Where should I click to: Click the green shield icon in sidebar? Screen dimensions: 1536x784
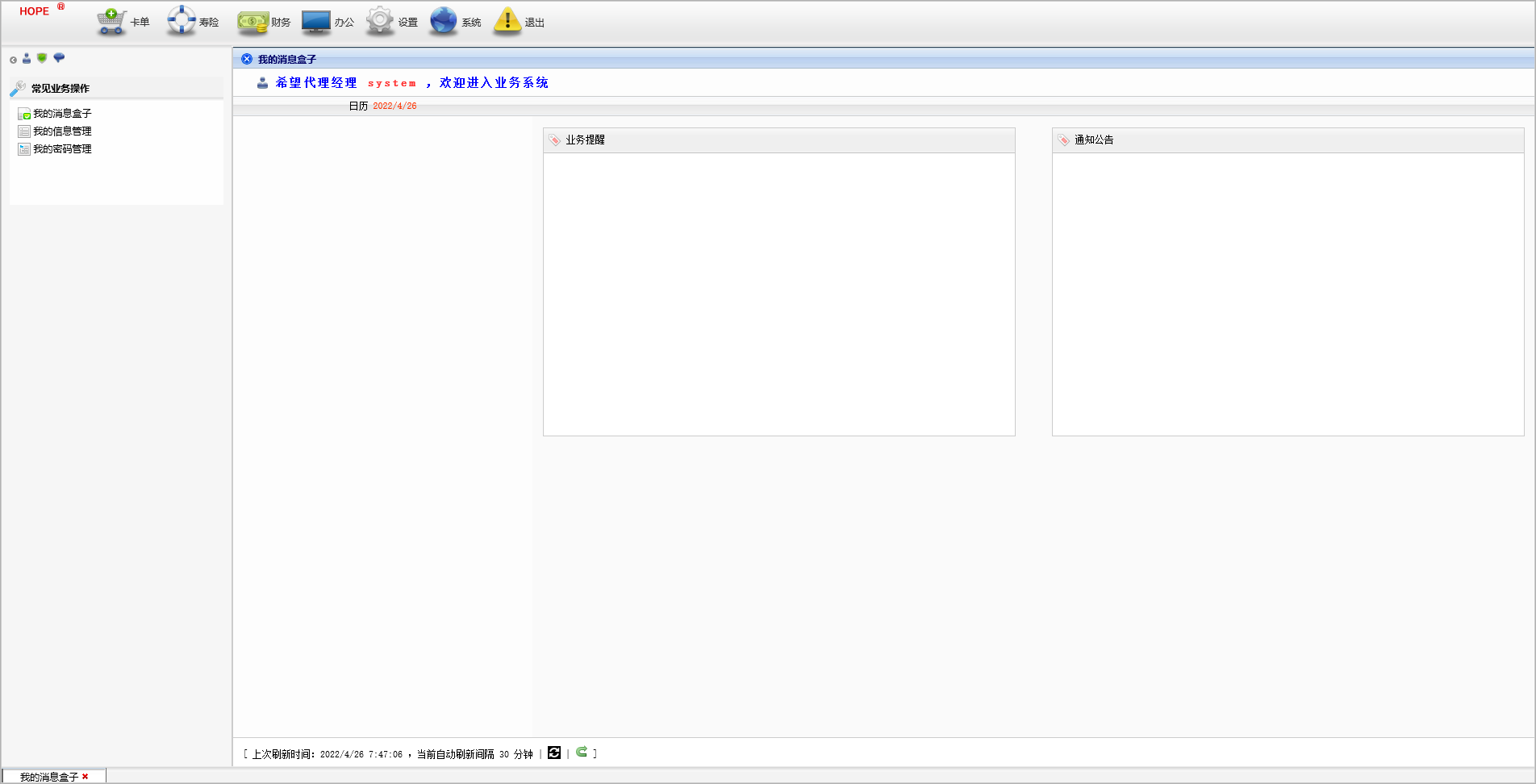click(x=42, y=58)
